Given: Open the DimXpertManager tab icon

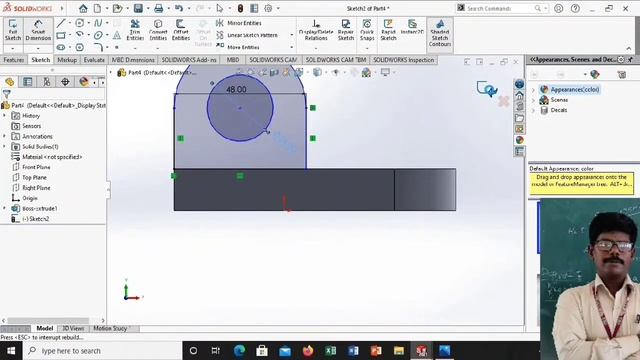Looking at the screenshot, I should [65, 82].
